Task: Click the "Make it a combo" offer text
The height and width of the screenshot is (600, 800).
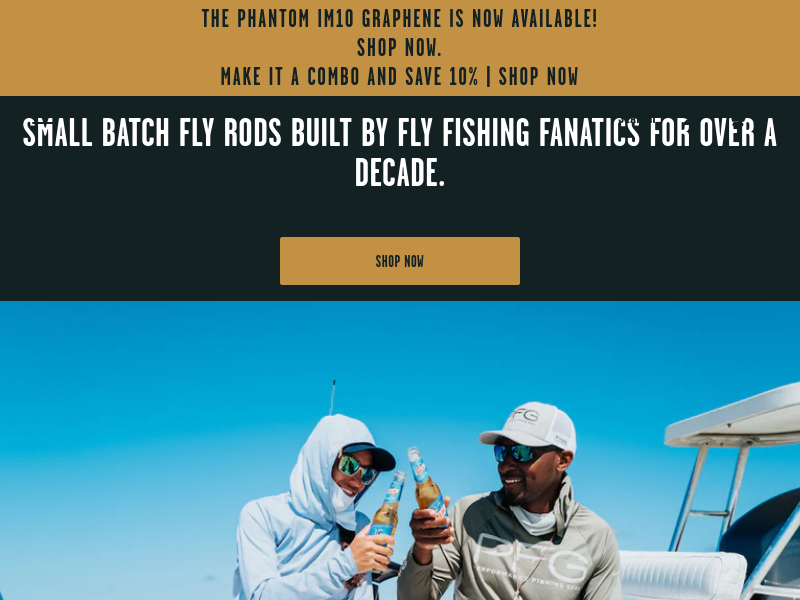Action: click(349, 77)
